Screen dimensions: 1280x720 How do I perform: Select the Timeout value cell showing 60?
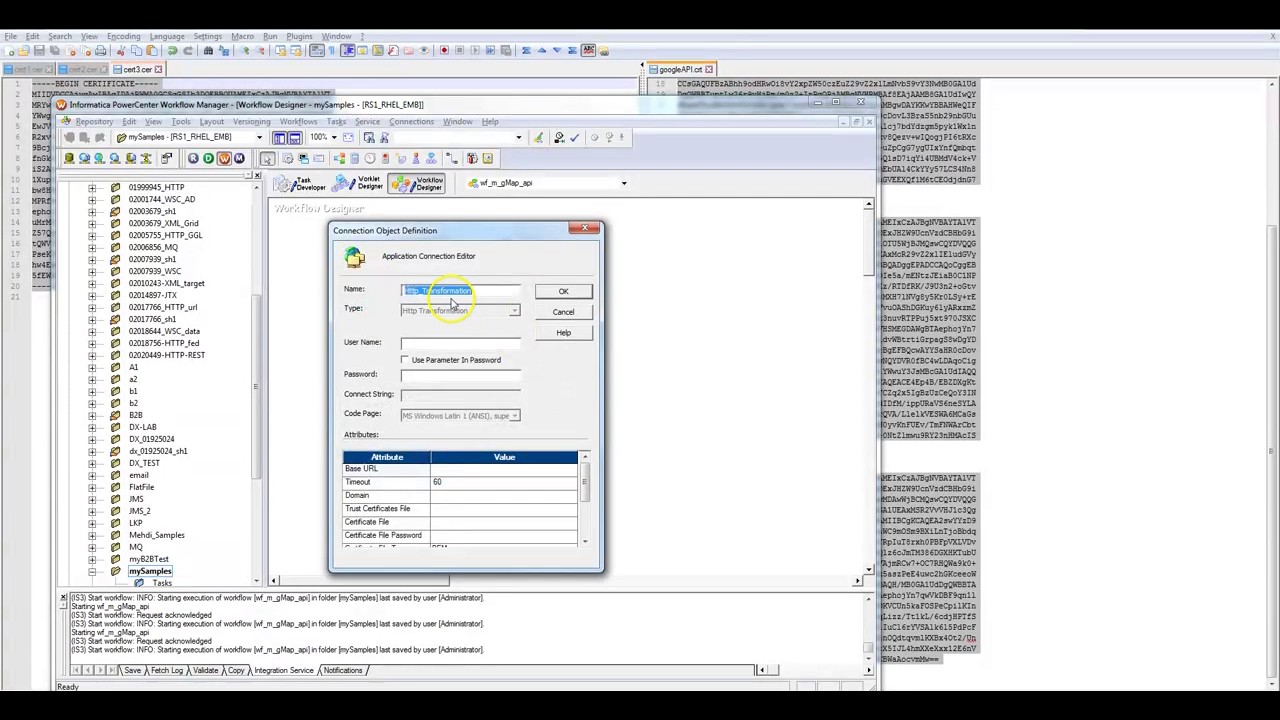coord(504,482)
